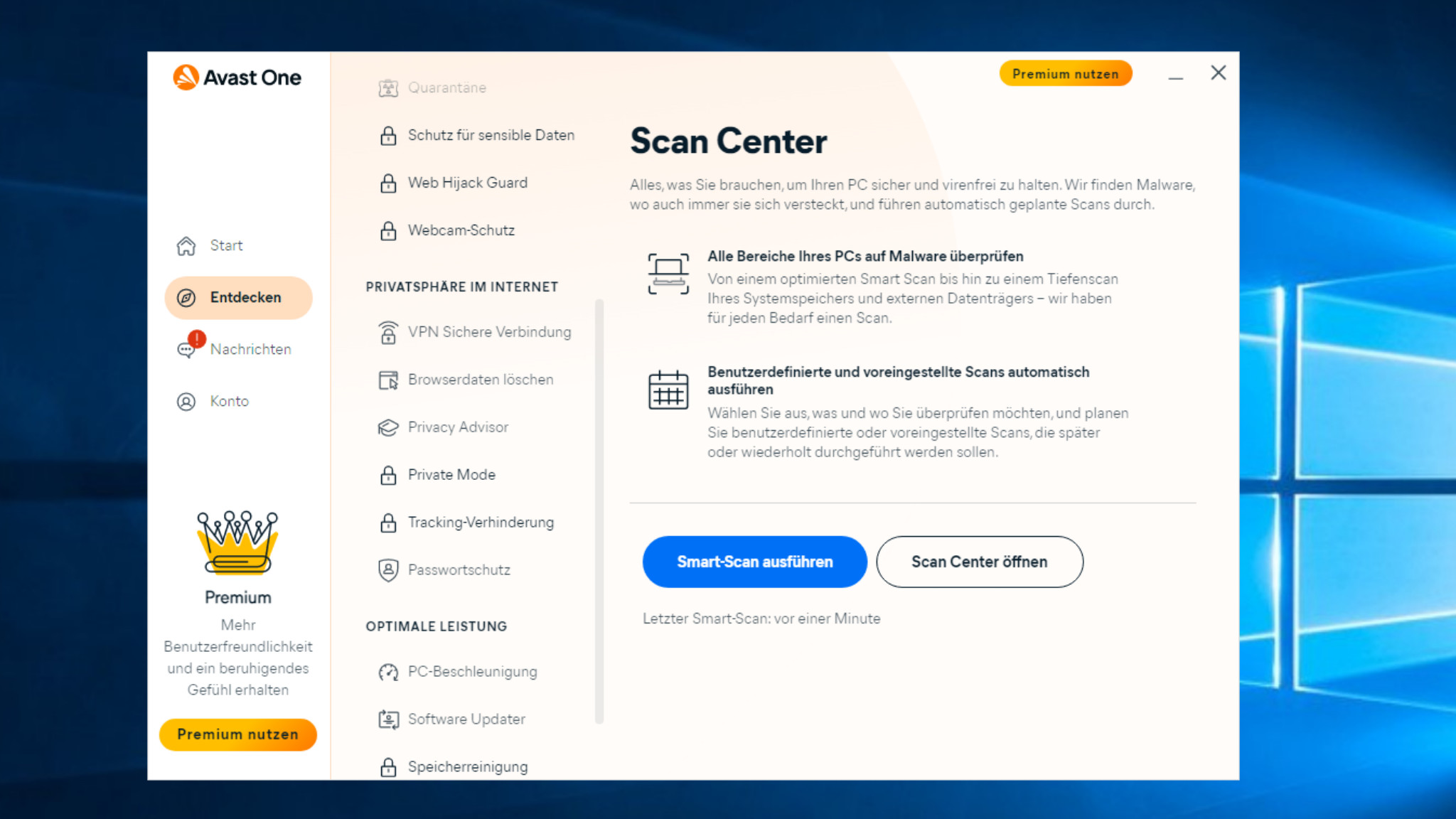Click the PC-Beschleunigung menu item
Screen dimensions: 1456x819
click(472, 671)
